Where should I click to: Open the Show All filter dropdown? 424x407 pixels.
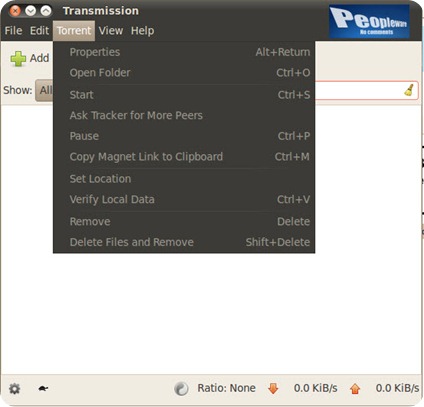44,90
